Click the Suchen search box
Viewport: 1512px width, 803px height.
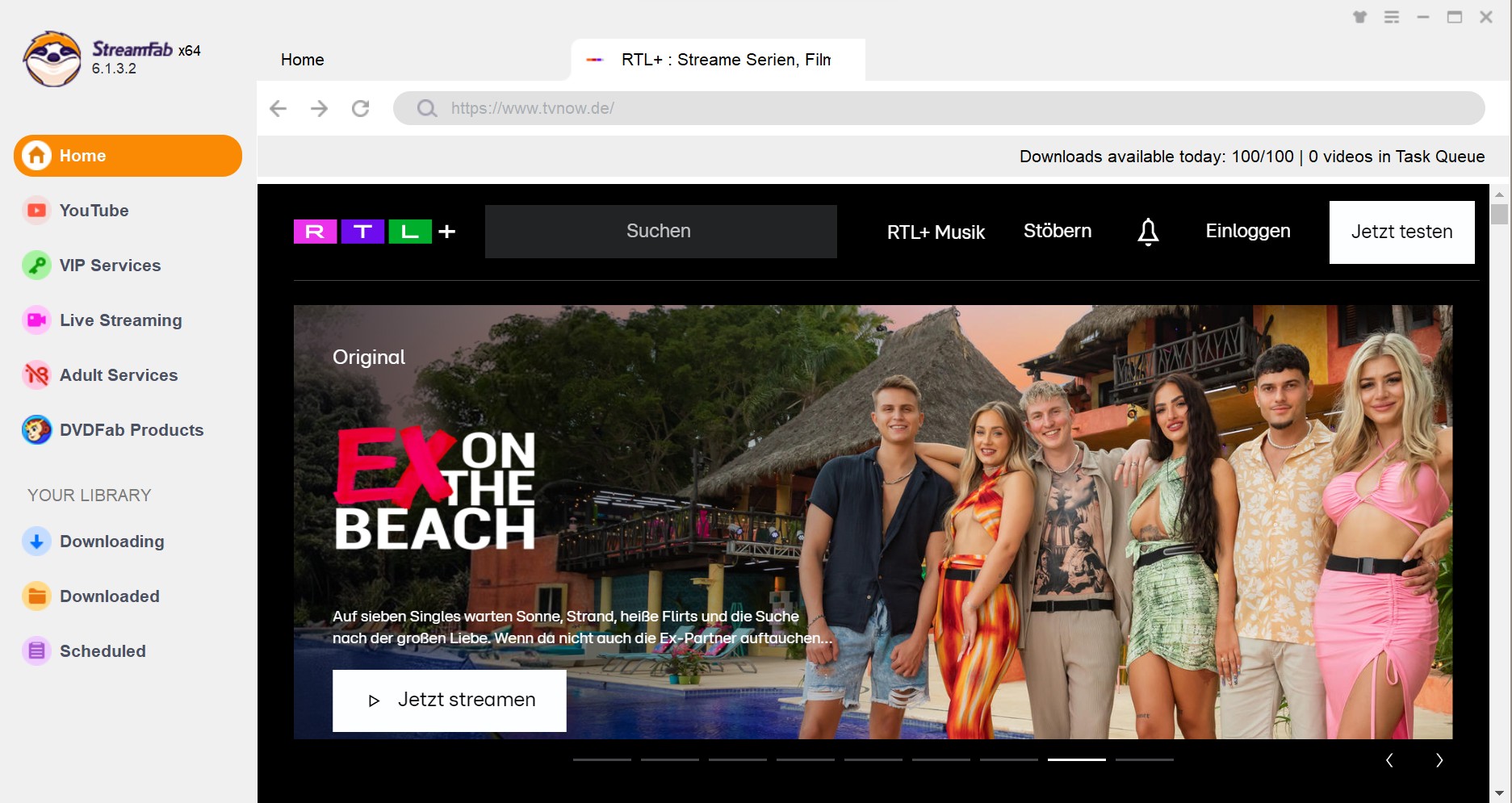(x=660, y=232)
